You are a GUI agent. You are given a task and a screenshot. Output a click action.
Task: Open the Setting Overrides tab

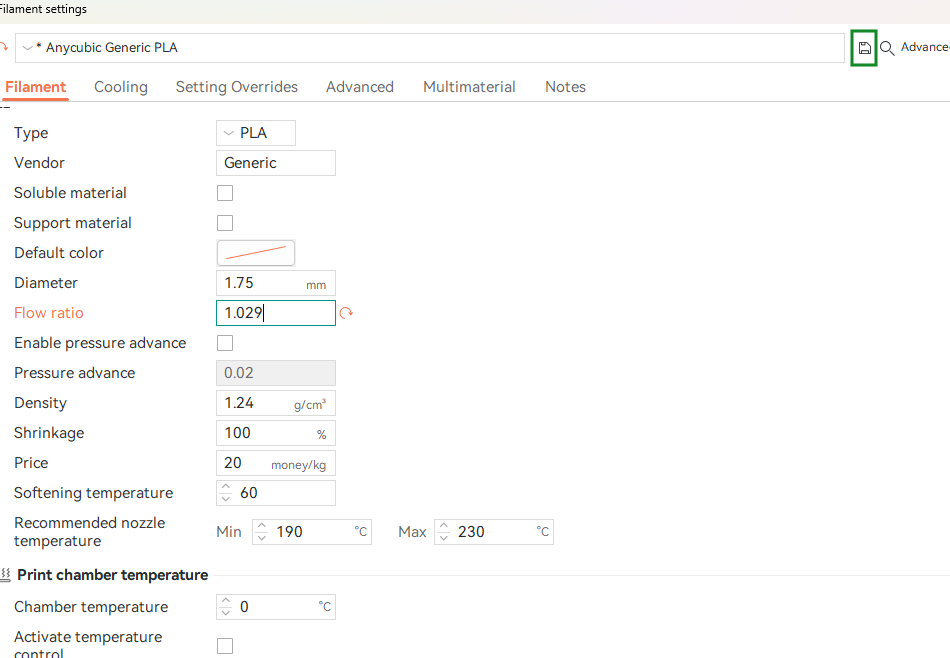237,87
